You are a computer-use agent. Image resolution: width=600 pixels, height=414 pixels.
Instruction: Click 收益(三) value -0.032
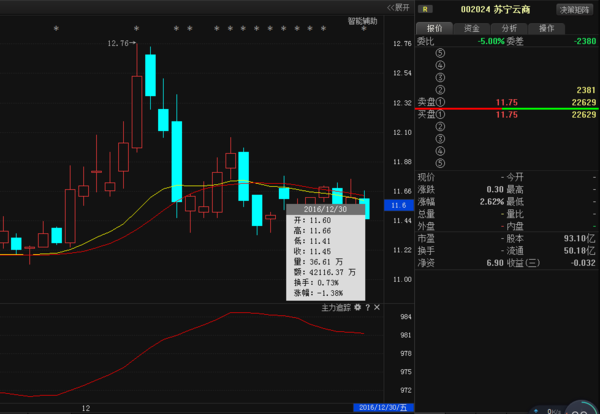(x=582, y=263)
